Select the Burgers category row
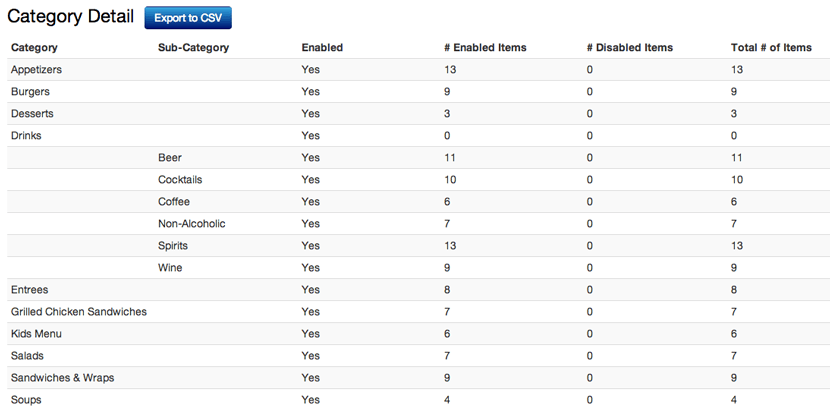The image size is (830, 416). [418, 92]
